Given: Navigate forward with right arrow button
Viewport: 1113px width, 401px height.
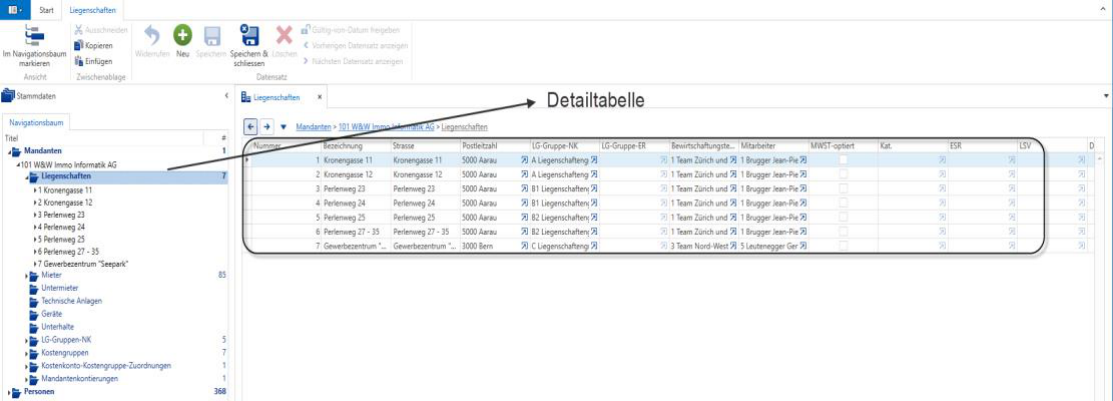Looking at the screenshot, I should pyautogui.click(x=267, y=126).
